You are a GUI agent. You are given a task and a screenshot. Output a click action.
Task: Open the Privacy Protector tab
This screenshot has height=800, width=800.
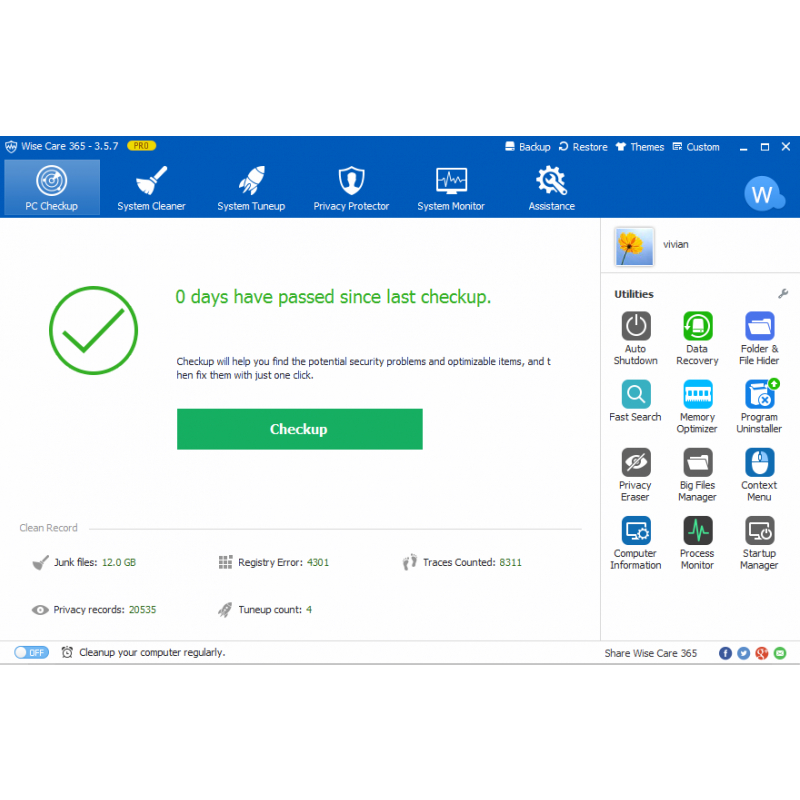(350, 188)
